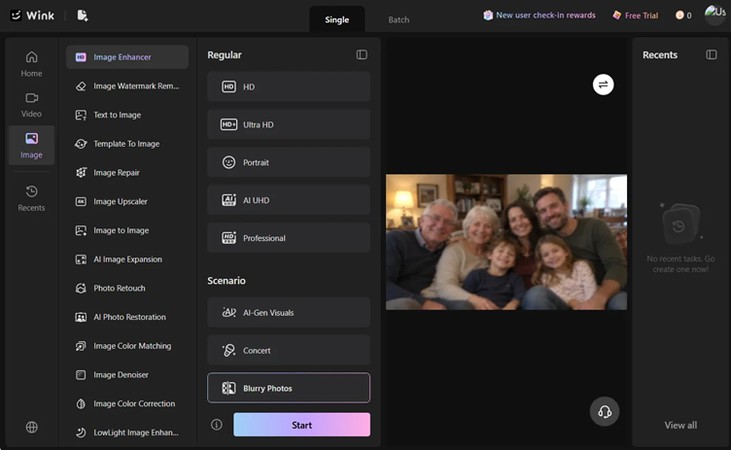Viewport: 731px width, 450px height.
Task: Collapse the Recents panel
Action: click(x=711, y=55)
